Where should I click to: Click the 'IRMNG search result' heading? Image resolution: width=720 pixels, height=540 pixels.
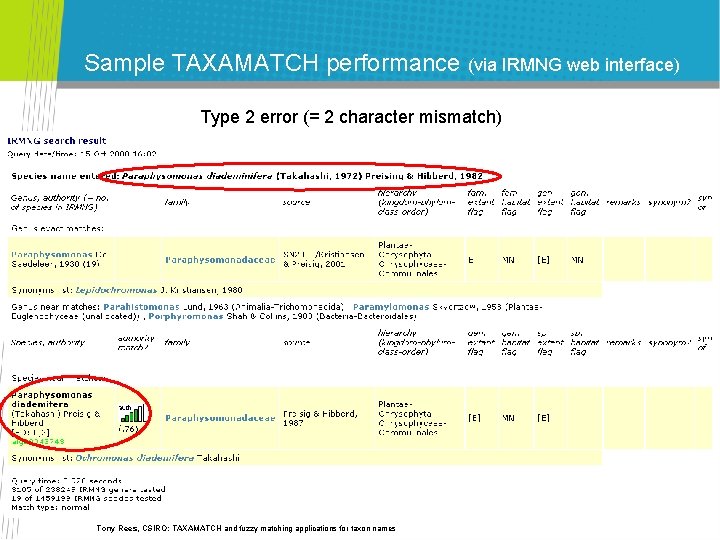pyautogui.click(x=56, y=141)
